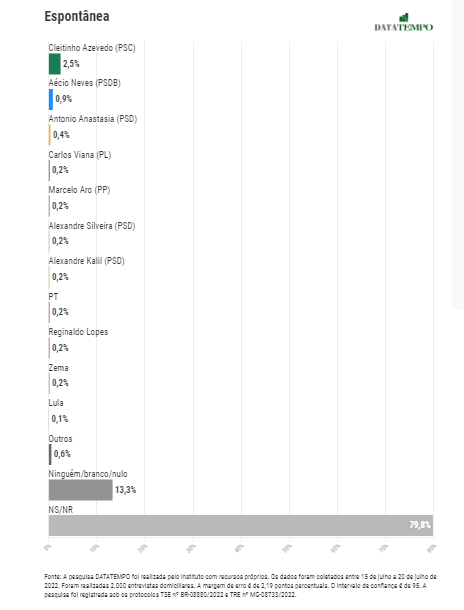
Task: Select the Reginaldo Lopes label
Action: [x=78, y=332]
